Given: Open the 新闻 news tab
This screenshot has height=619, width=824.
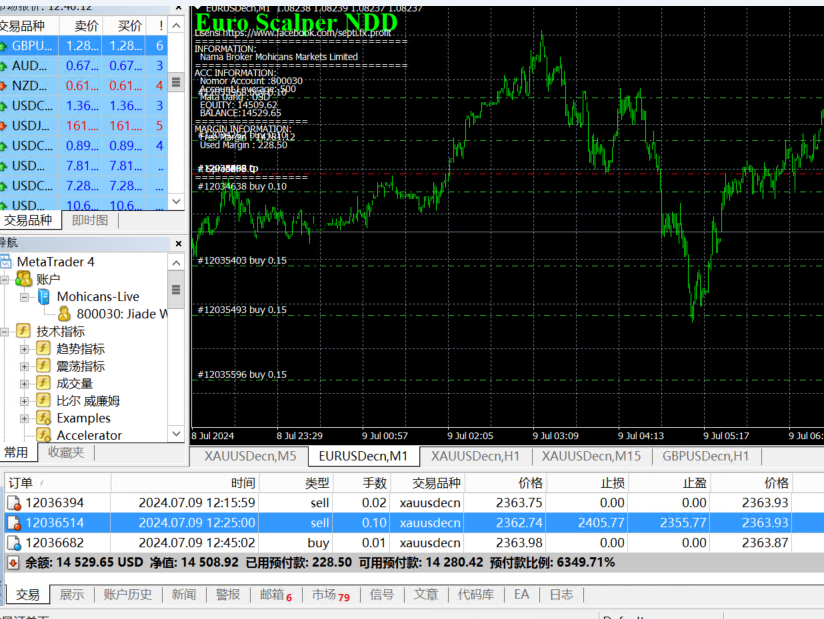Looking at the screenshot, I should point(184,594).
